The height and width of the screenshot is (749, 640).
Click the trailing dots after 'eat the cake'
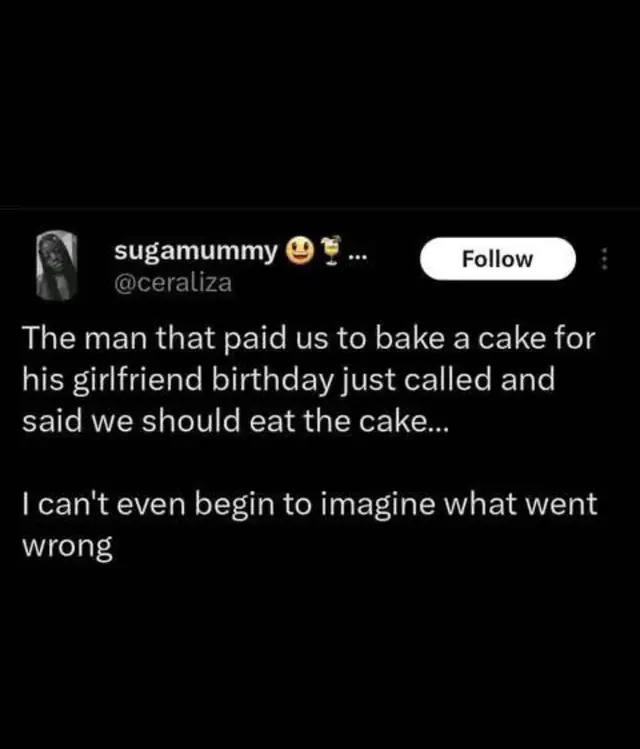coord(439,429)
